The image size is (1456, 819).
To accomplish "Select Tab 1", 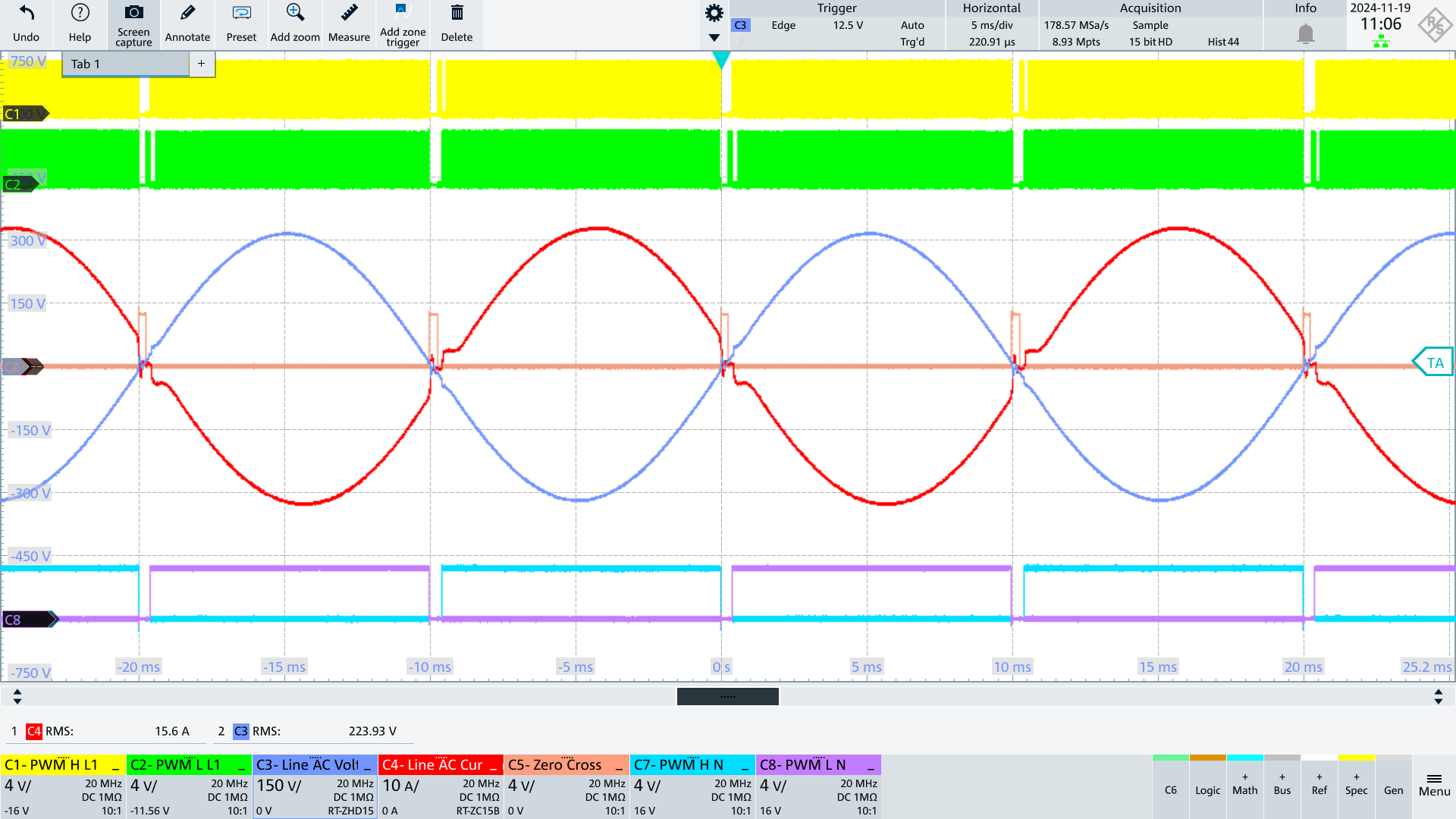I will click(126, 64).
